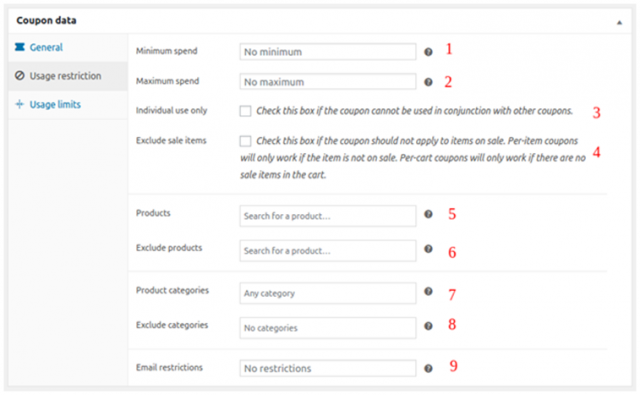The image size is (640, 395).
Task: Open the Products search selector
Action: click(328, 216)
